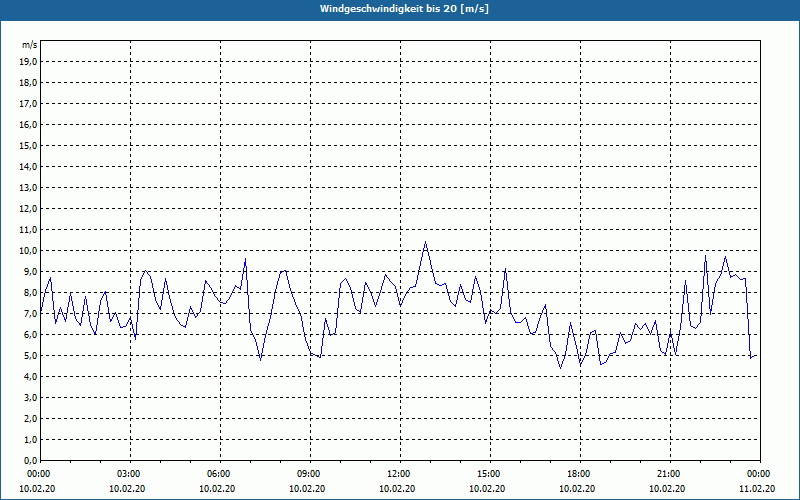
Task: Click the 00:00 time label for 10.02.20
Action: 38,474
